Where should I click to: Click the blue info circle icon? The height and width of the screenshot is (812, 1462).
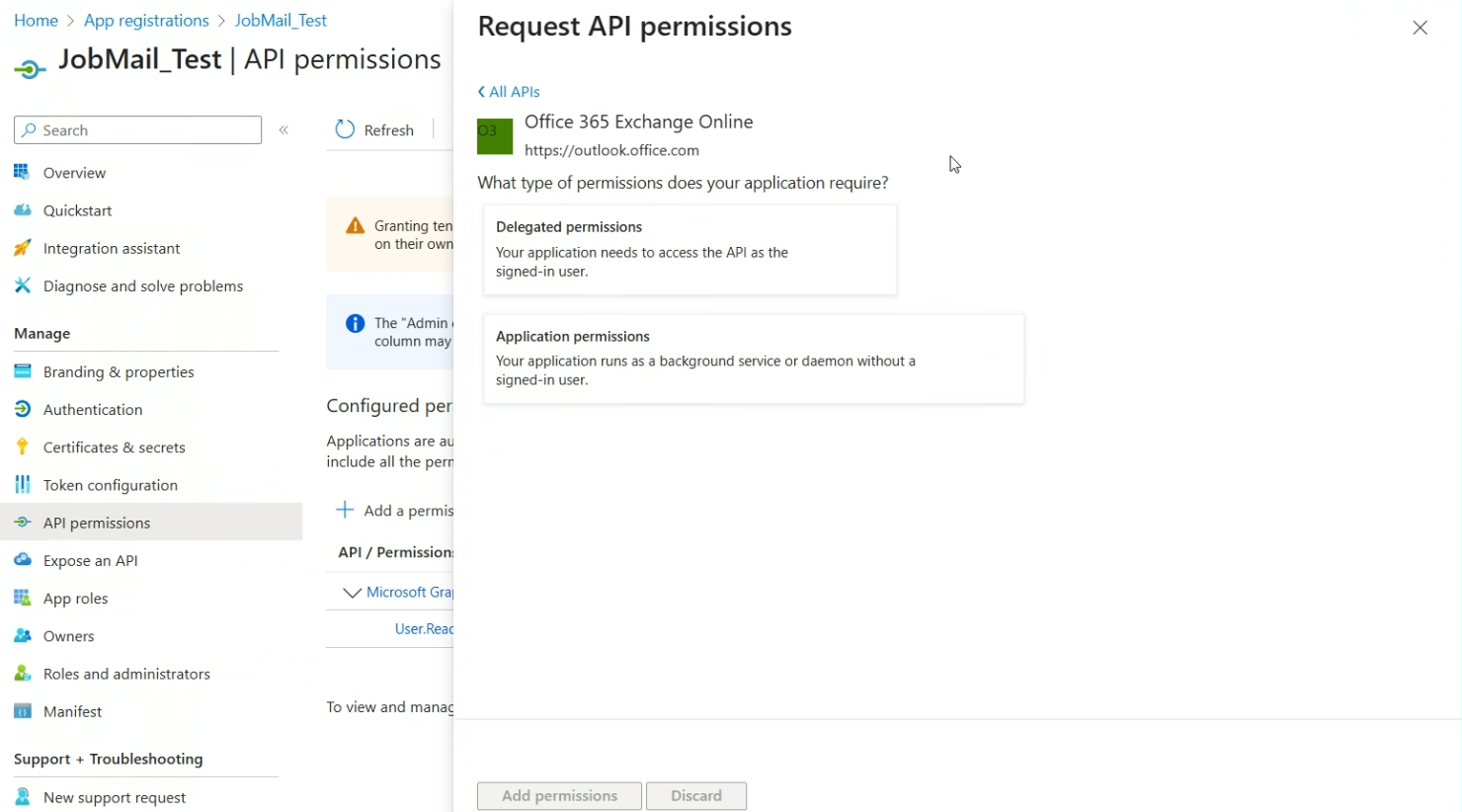point(356,323)
